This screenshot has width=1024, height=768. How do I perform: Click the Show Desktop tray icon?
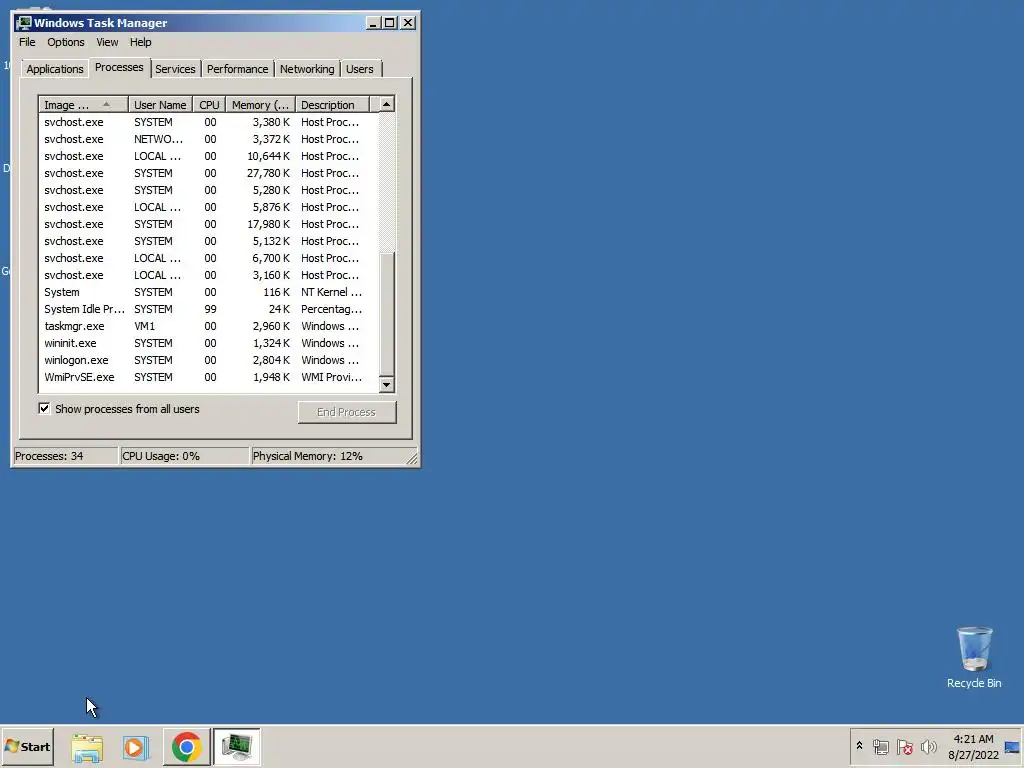click(1012, 747)
